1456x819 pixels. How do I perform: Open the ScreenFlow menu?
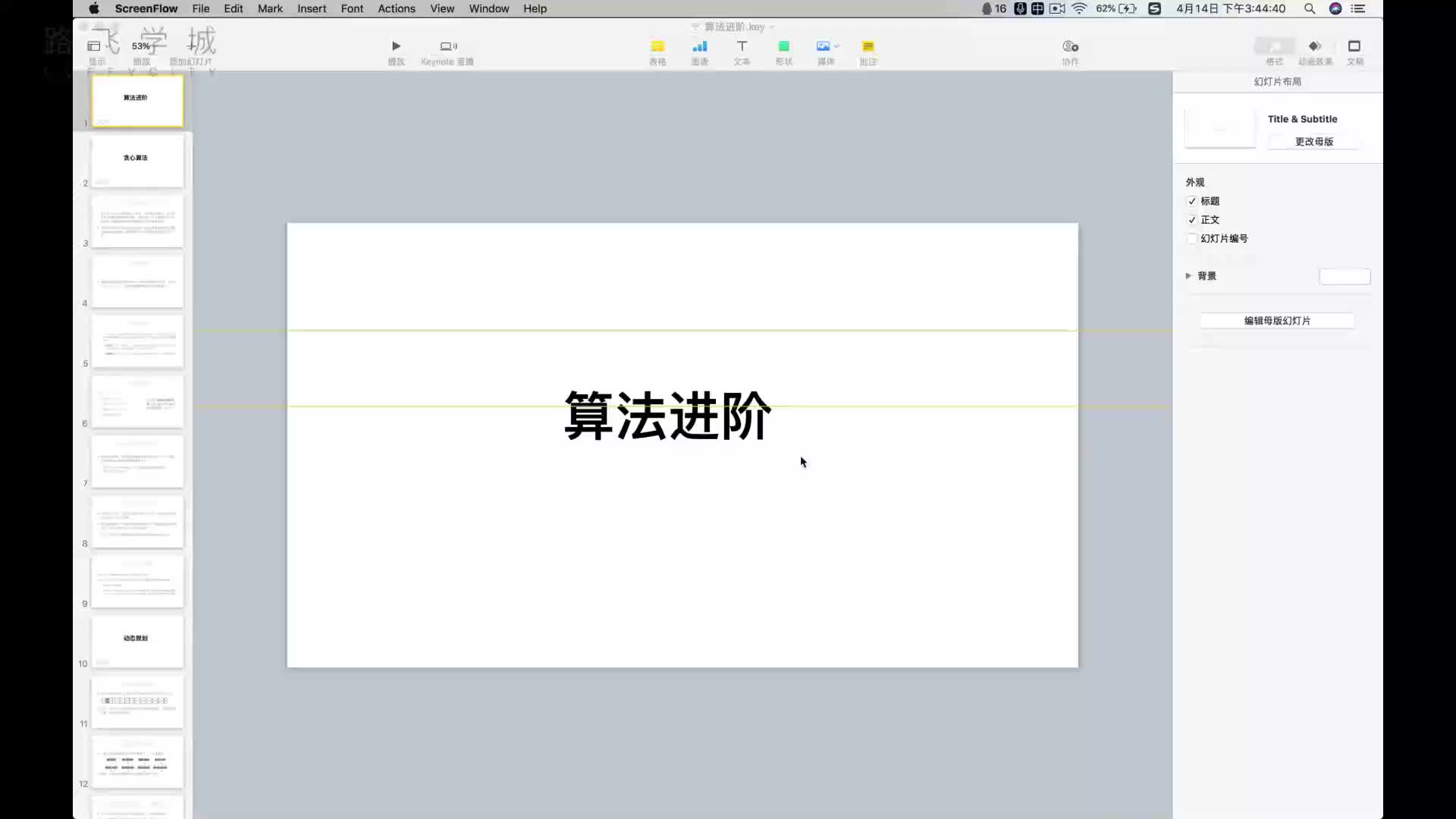tap(146, 8)
